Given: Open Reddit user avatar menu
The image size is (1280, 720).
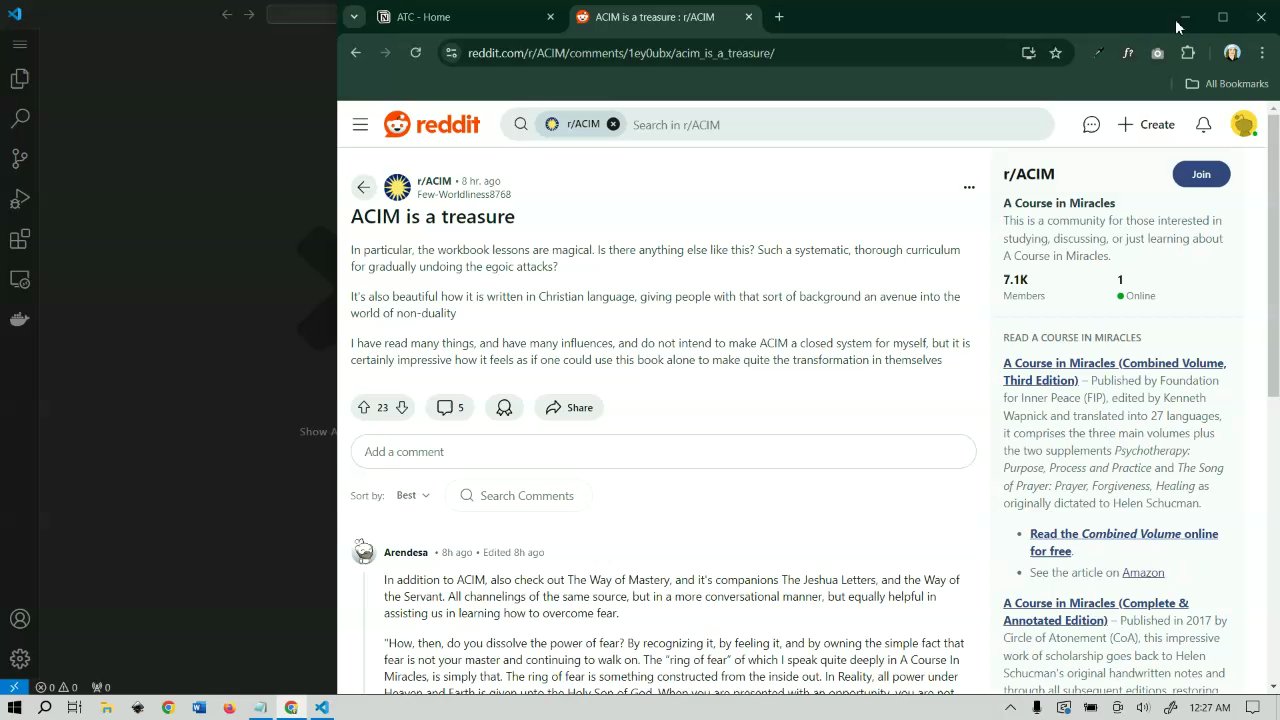Looking at the screenshot, I should tap(1243, 124).
